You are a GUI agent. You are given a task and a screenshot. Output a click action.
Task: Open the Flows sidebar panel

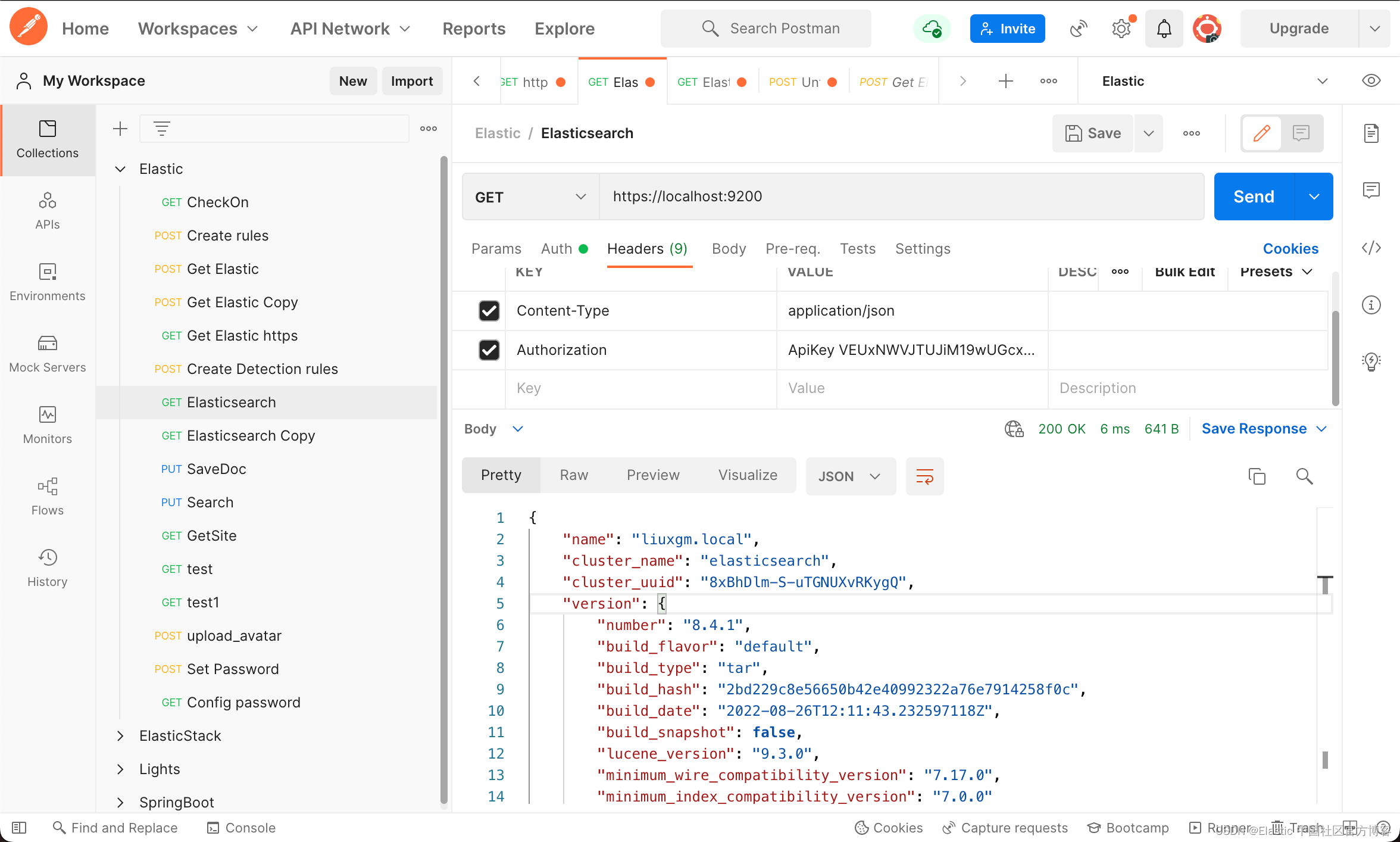(48, 497)
